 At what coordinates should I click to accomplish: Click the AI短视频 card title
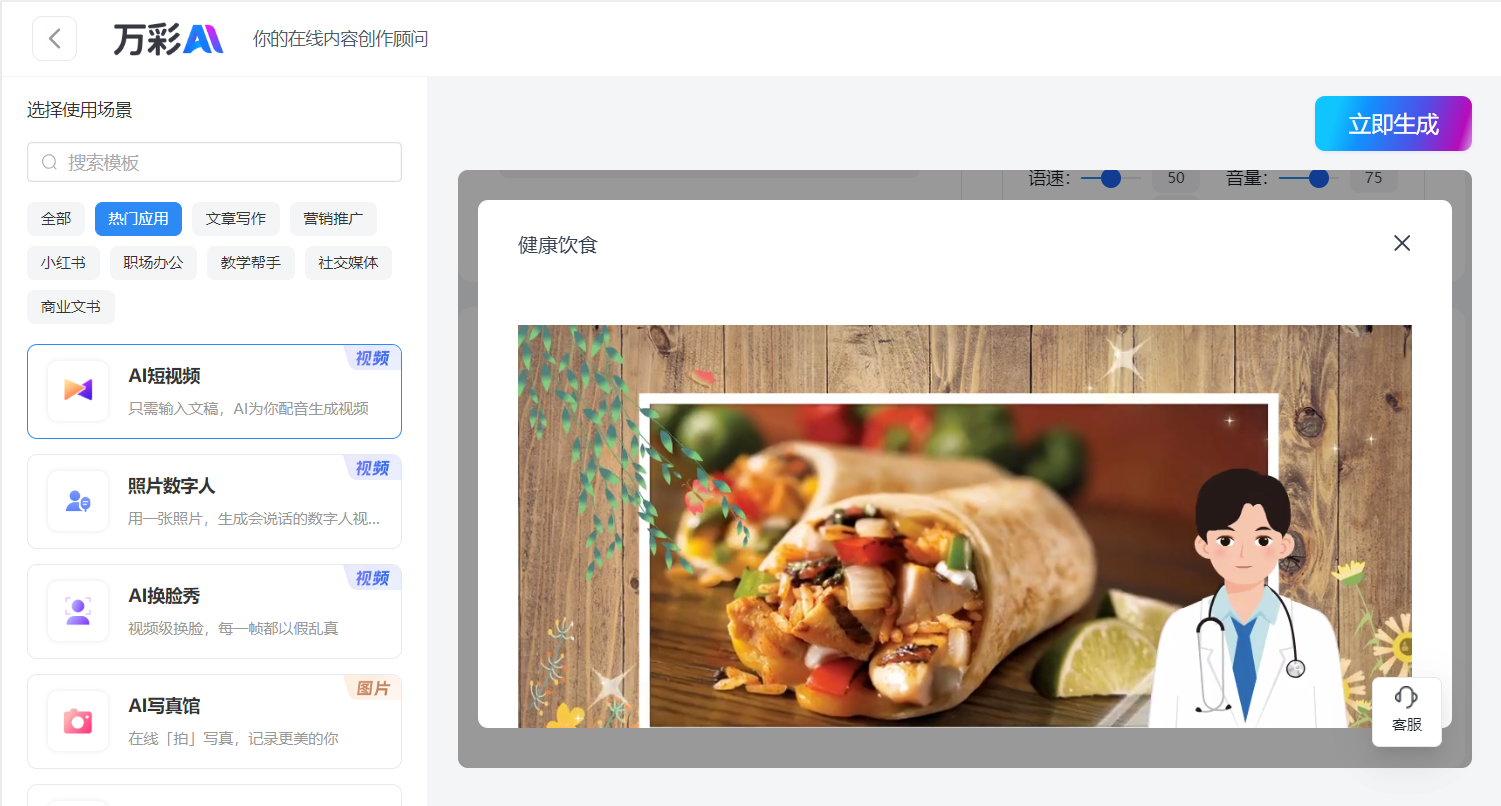[164, 376]
